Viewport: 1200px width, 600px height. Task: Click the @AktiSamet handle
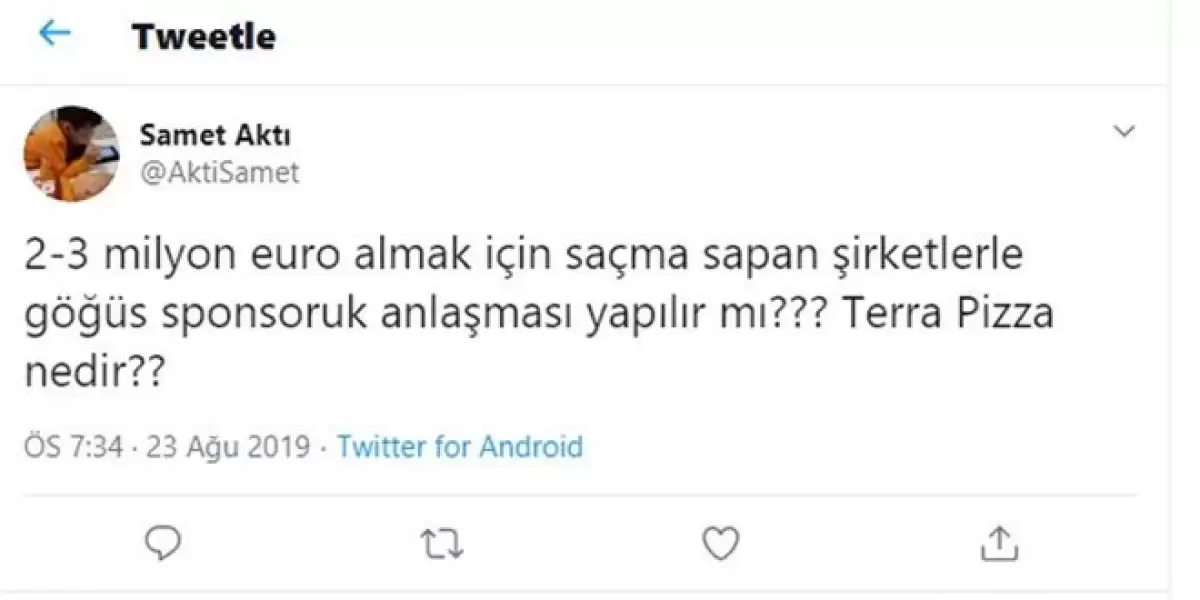[219, 172]
